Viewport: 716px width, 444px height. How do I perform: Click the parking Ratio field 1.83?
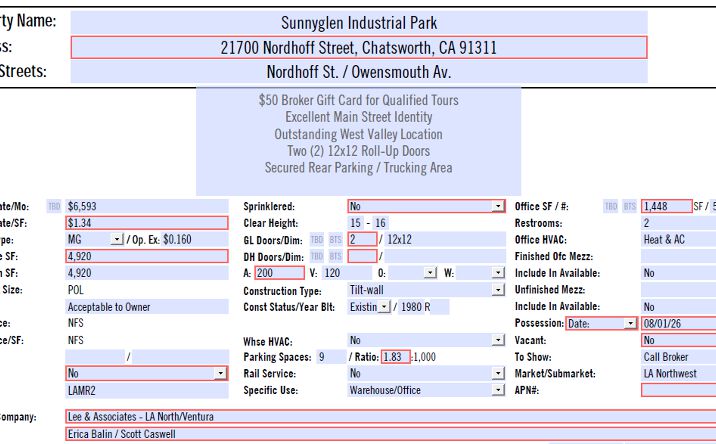(x=395, y=357)
